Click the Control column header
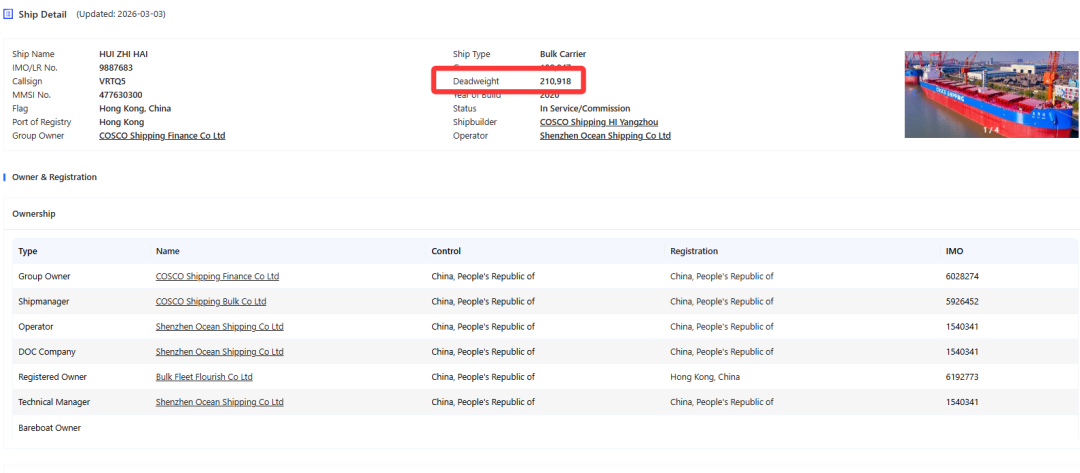The image size is (1080, 473). pos(446,251)
